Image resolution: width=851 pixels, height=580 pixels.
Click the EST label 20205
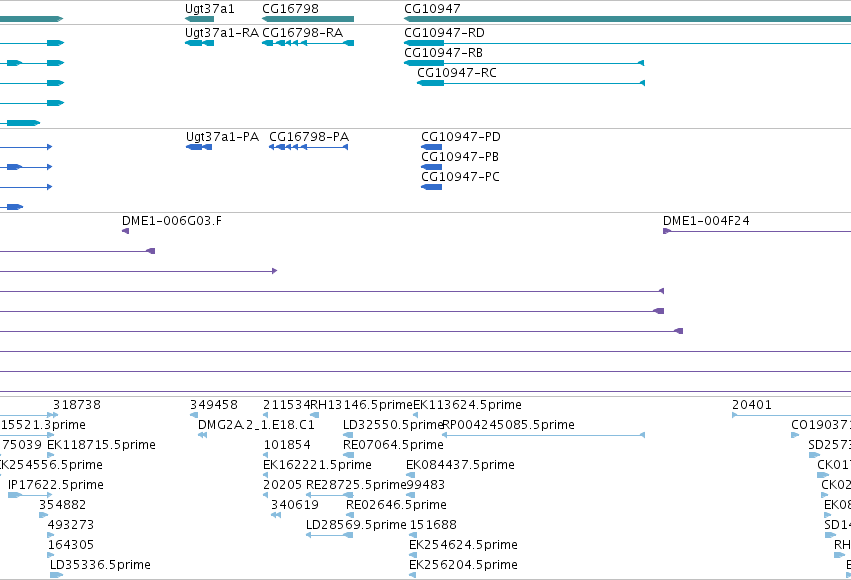282,485
